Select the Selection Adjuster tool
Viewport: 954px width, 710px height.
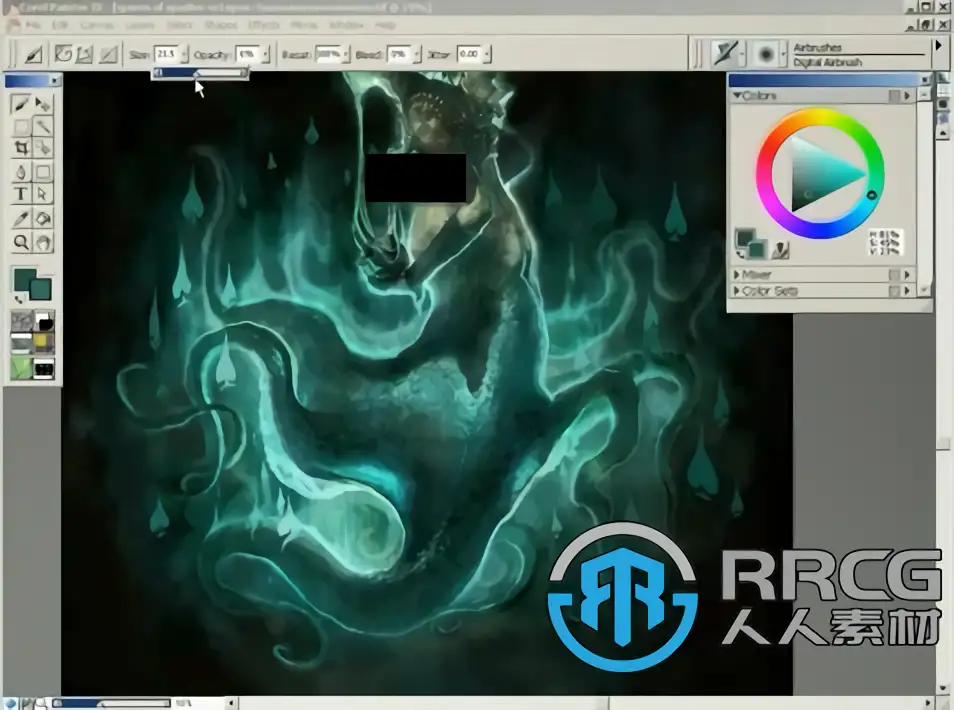(x=43, y=148)
